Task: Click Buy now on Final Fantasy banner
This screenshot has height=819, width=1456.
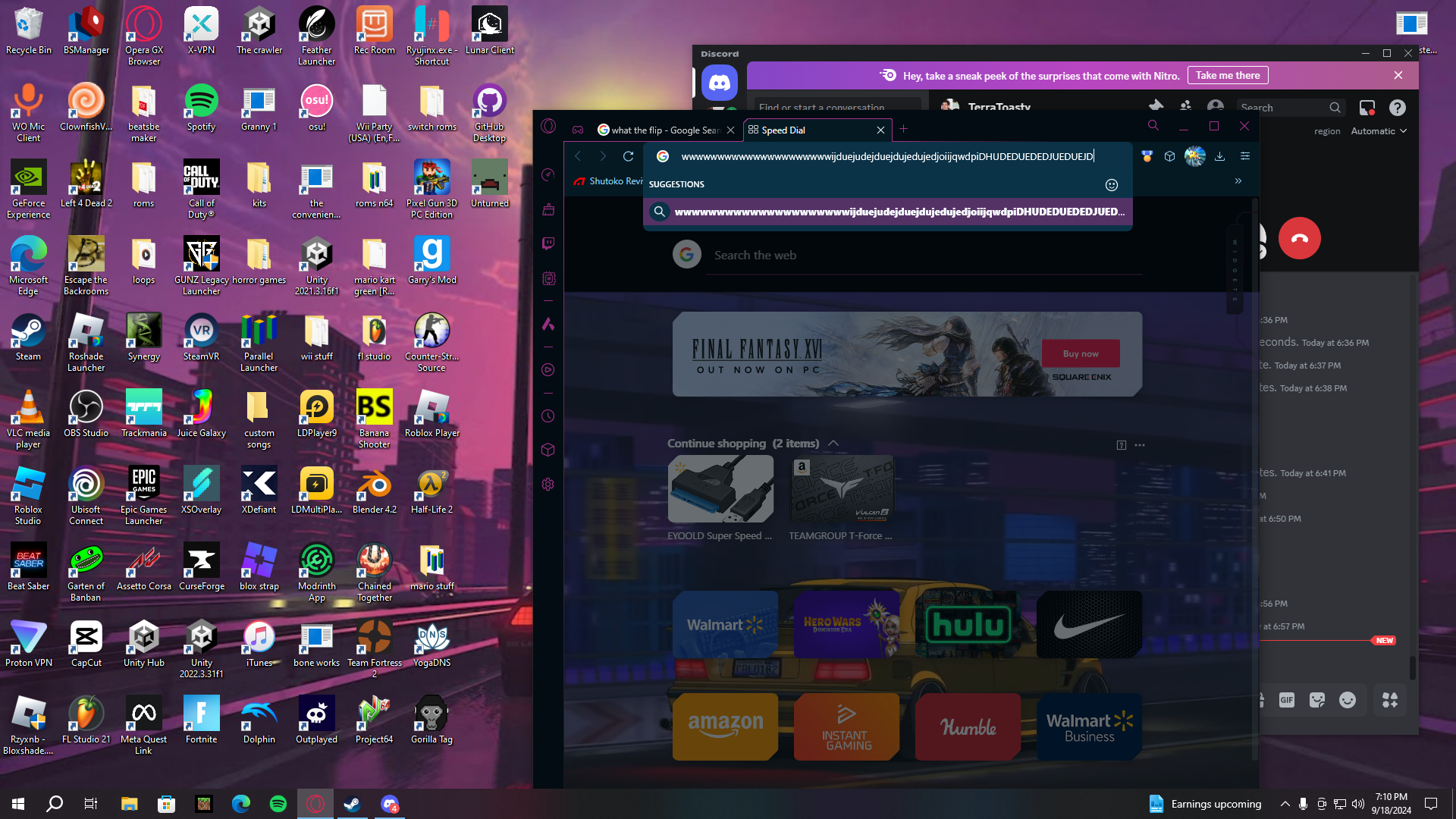Action: point(1080,354)
